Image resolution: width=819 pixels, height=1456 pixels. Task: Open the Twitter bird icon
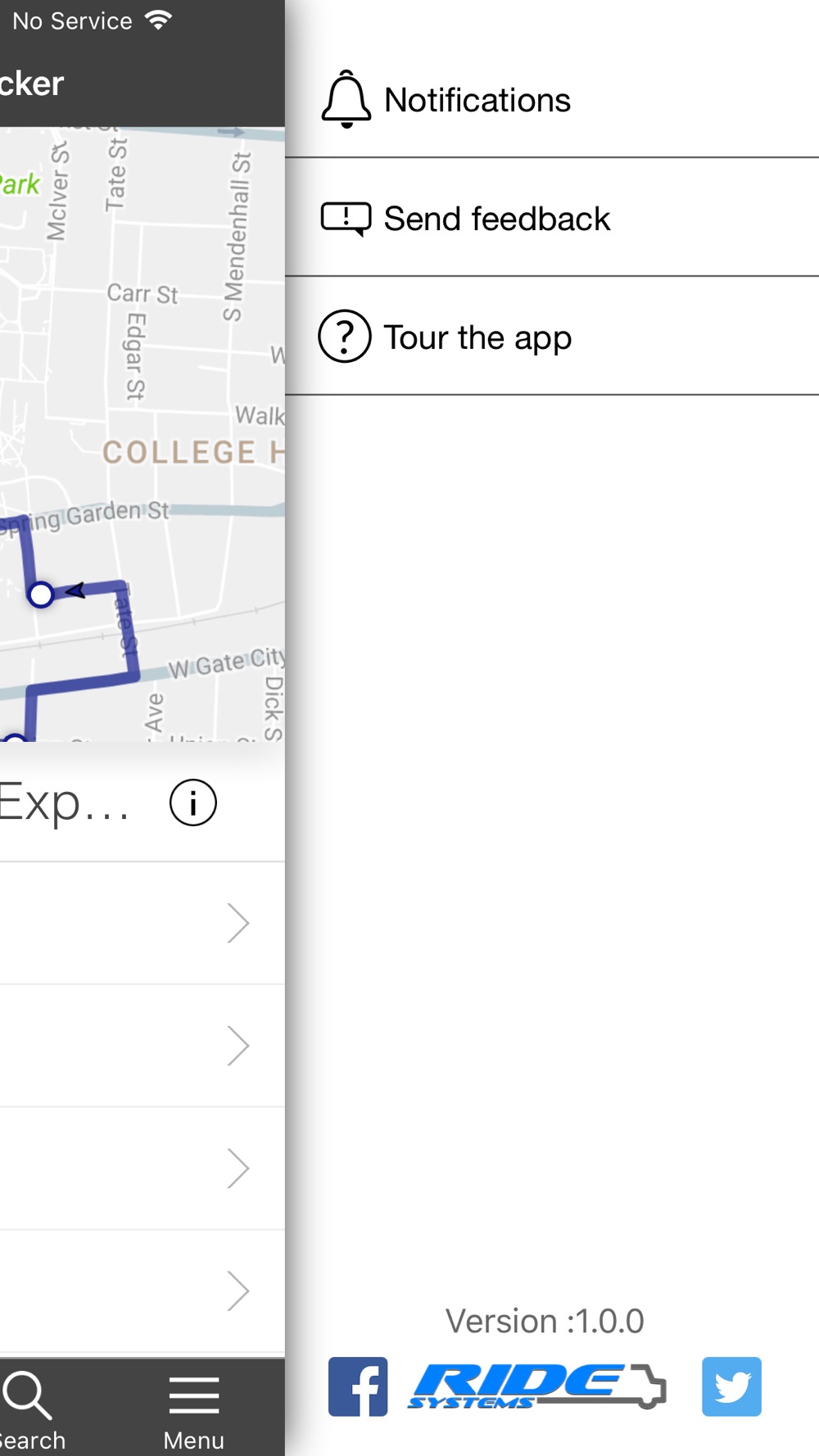pos(731,1386)
